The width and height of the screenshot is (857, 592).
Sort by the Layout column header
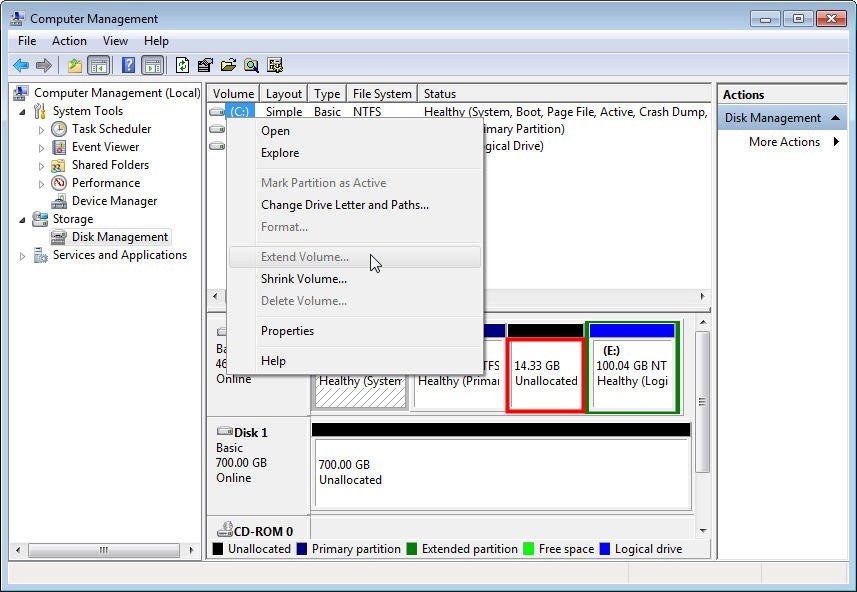tap(284, 93)
